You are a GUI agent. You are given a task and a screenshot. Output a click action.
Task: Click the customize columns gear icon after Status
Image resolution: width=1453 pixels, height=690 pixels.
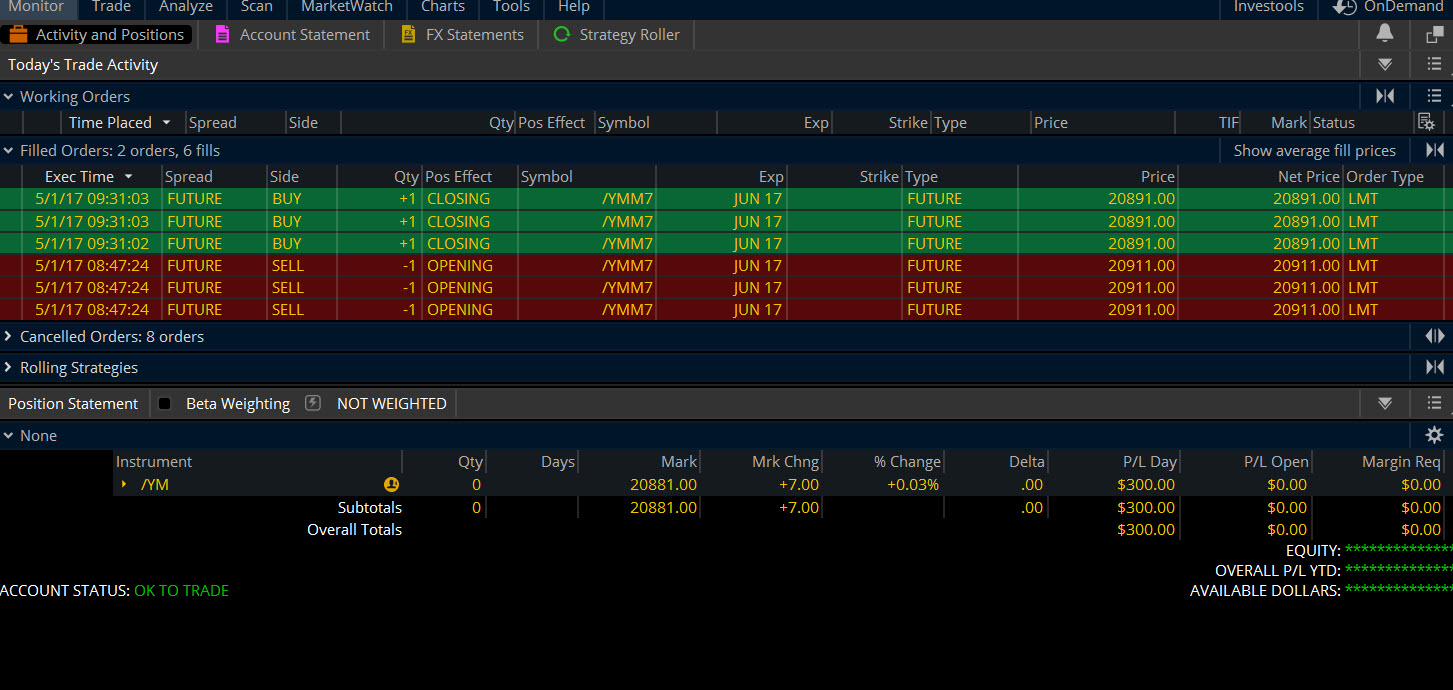1427,122
